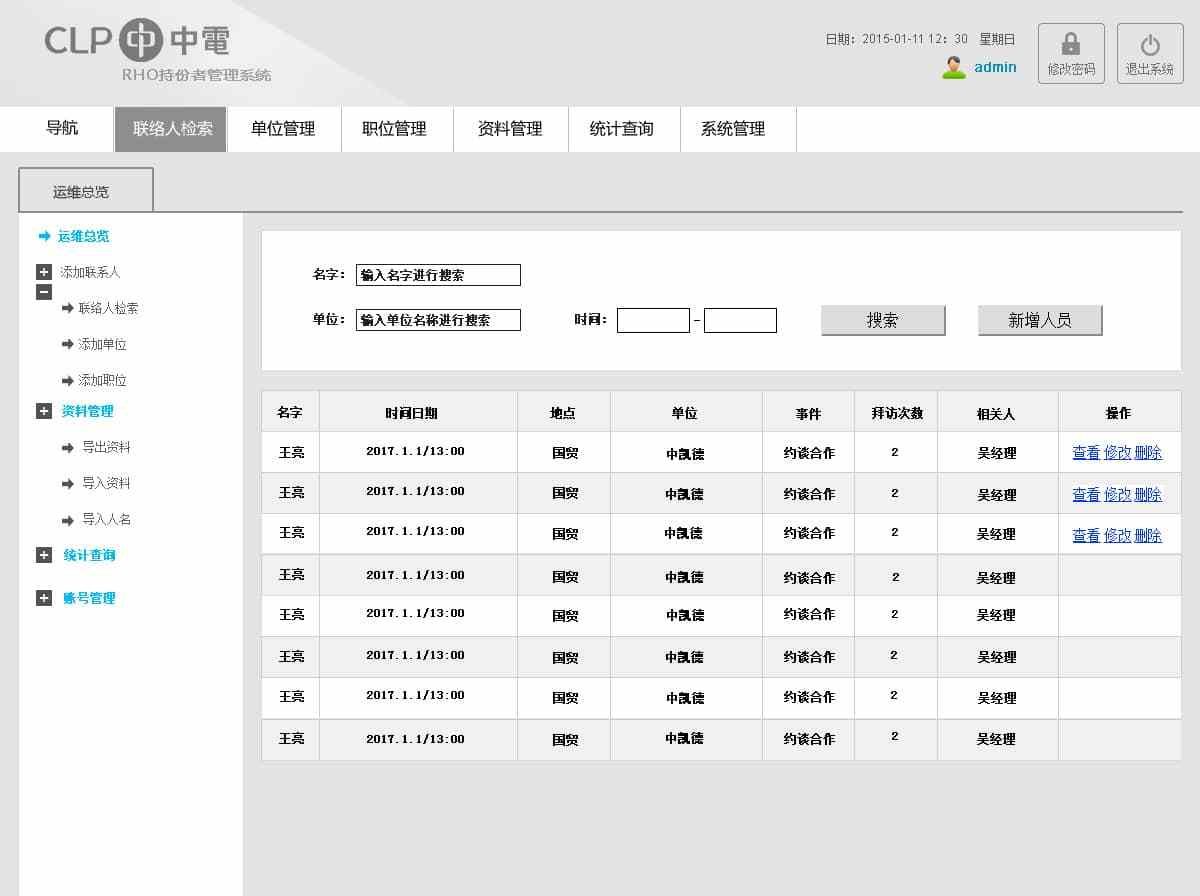Click arrow icon beside 导入人名
Image resolution: width=1200 pixels, height=896 pixels.
coord(68,520)
